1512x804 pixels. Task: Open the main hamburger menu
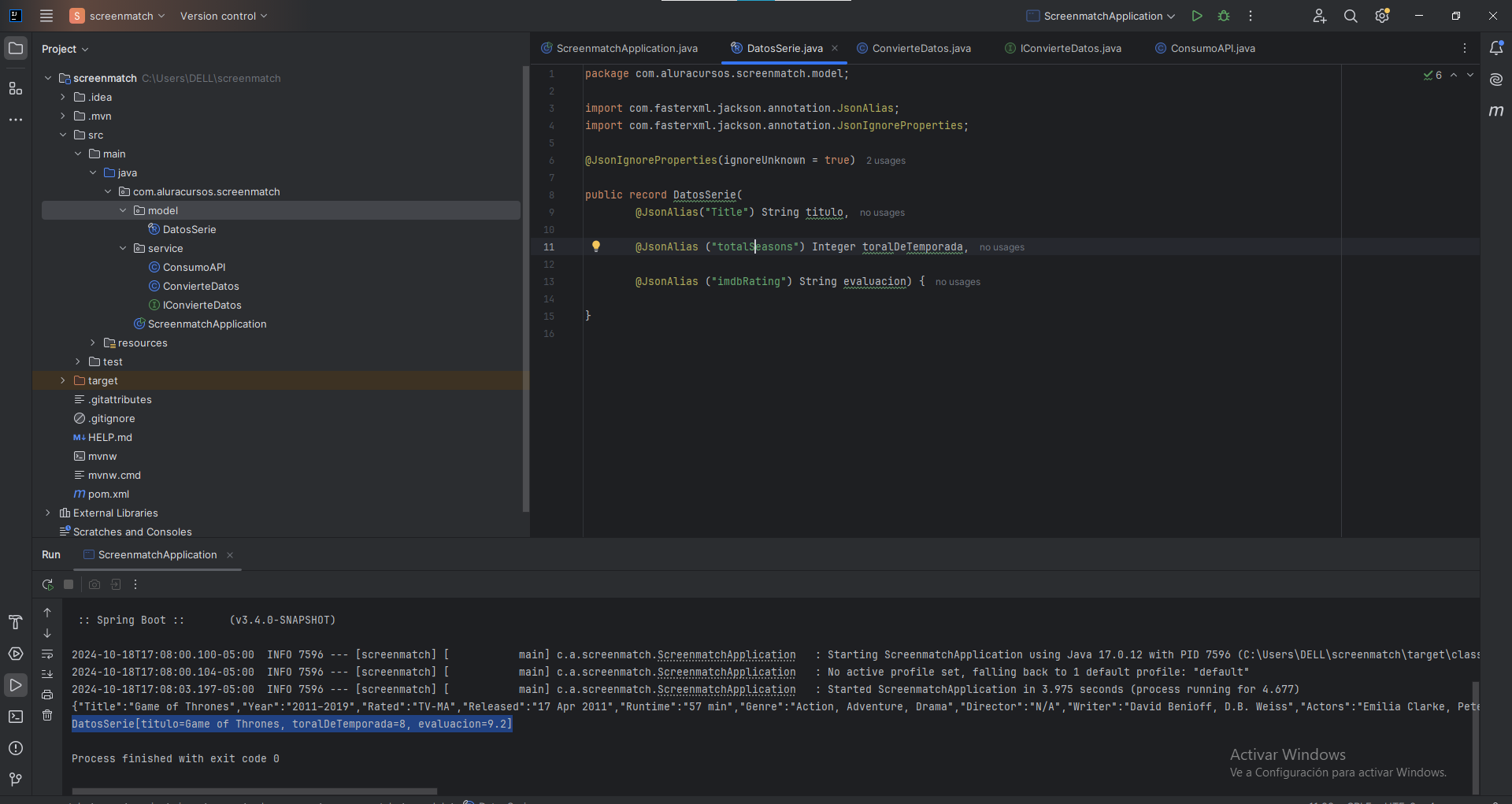click(x=46, y=16)
